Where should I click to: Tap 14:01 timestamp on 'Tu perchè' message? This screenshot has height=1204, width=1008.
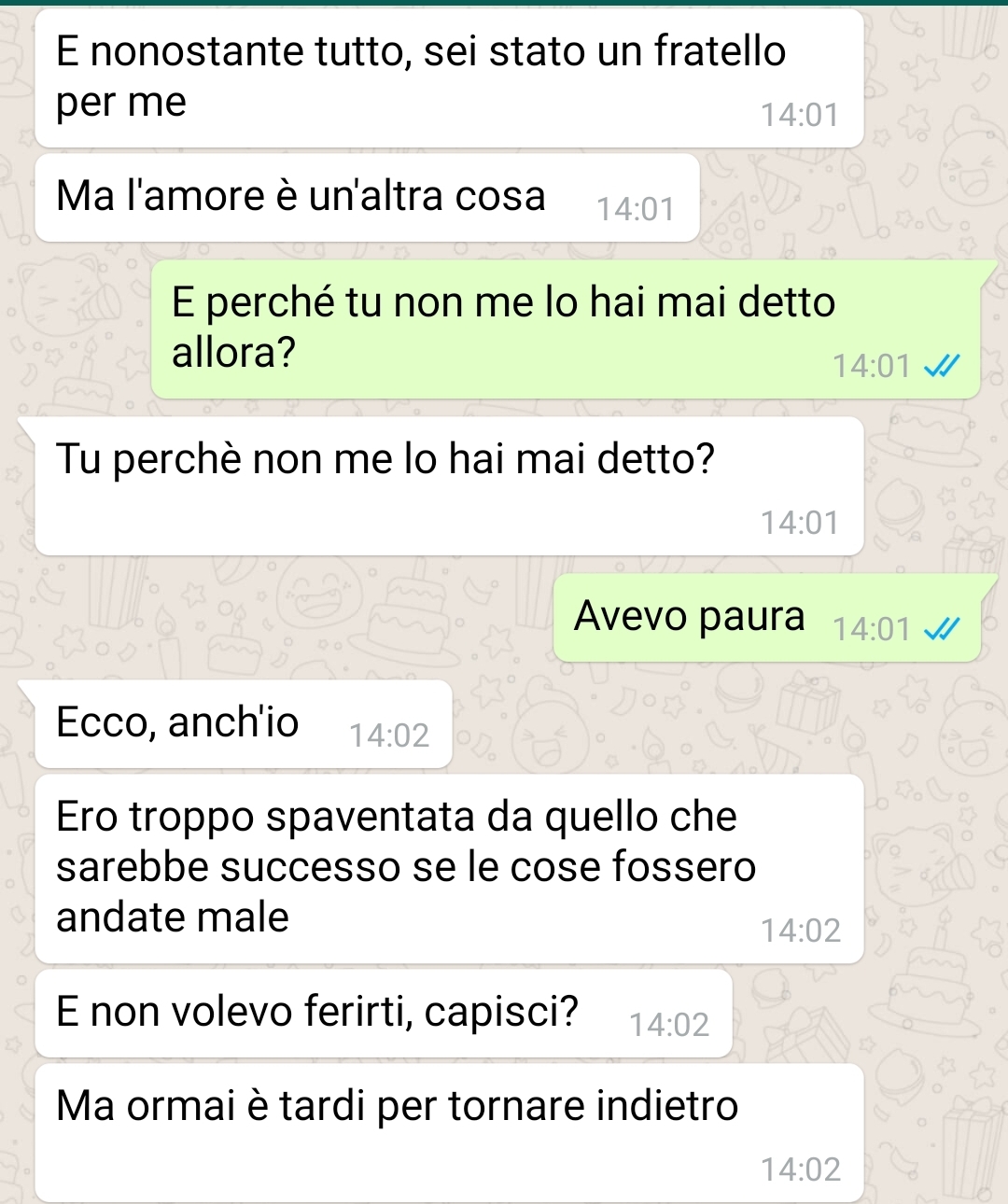click(800, 523)
